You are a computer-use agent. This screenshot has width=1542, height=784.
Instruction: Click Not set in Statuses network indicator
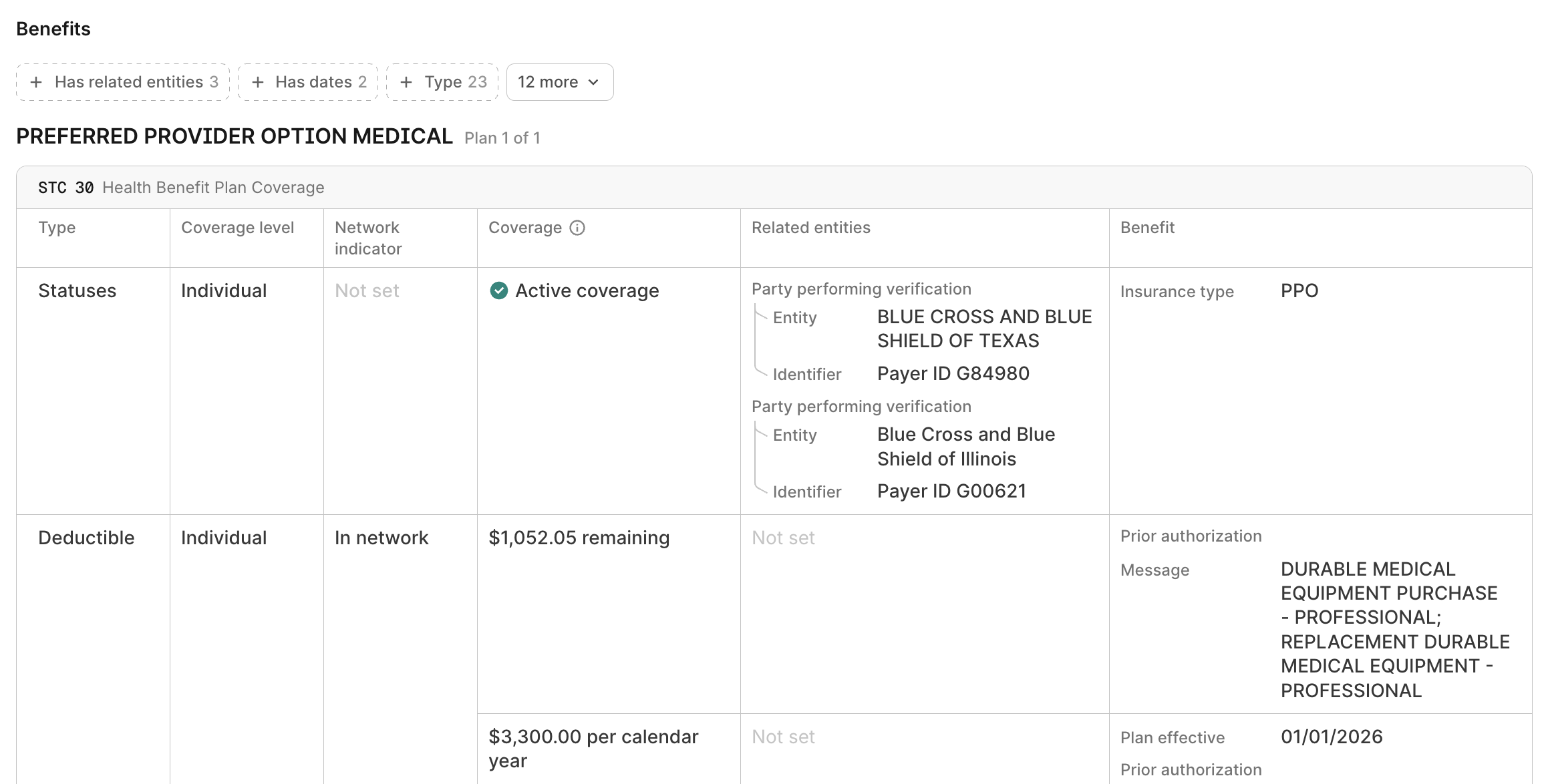coord(367,290)
